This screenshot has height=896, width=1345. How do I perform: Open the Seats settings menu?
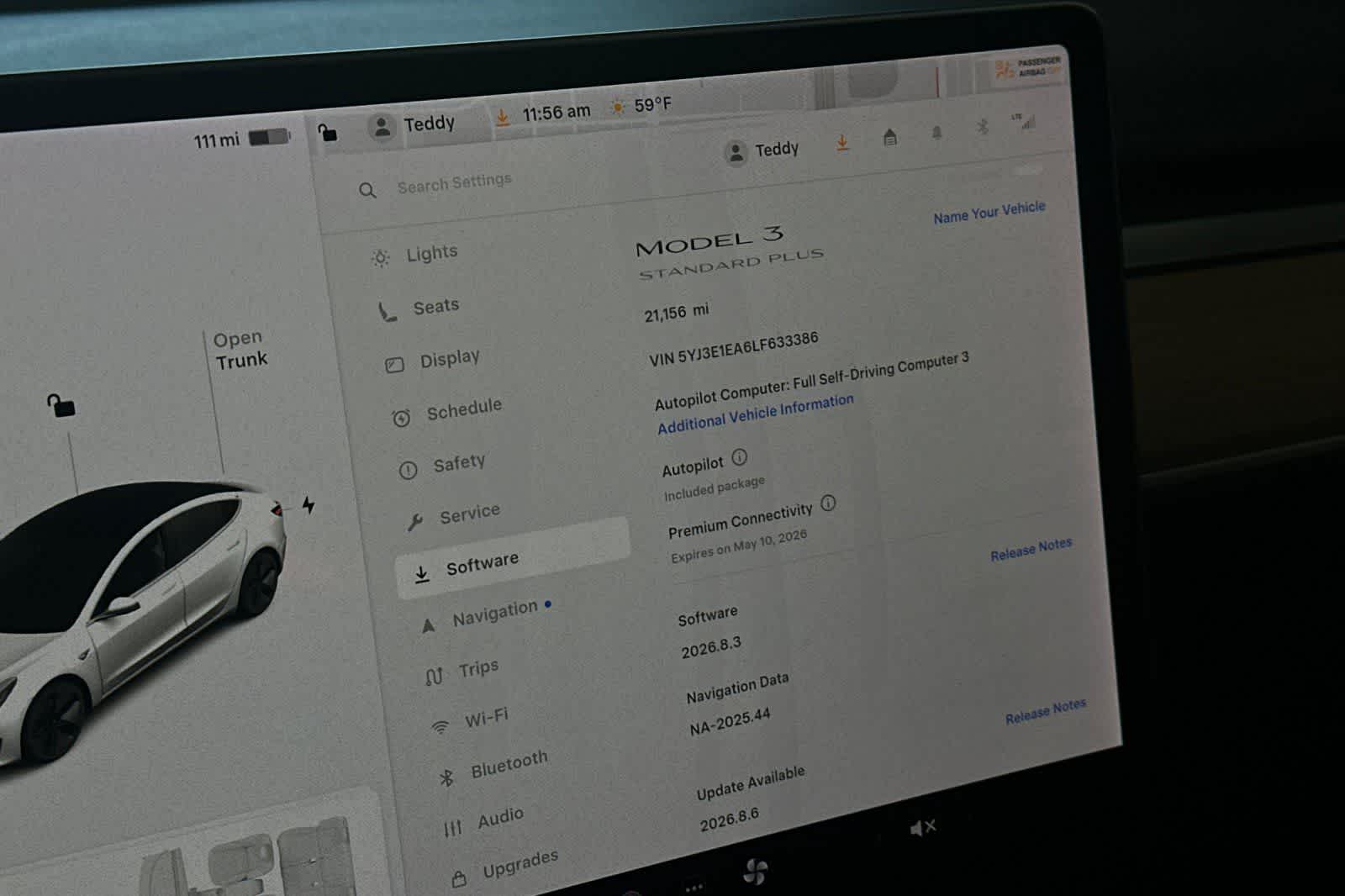pyautogui.click(x=419, y=308)
